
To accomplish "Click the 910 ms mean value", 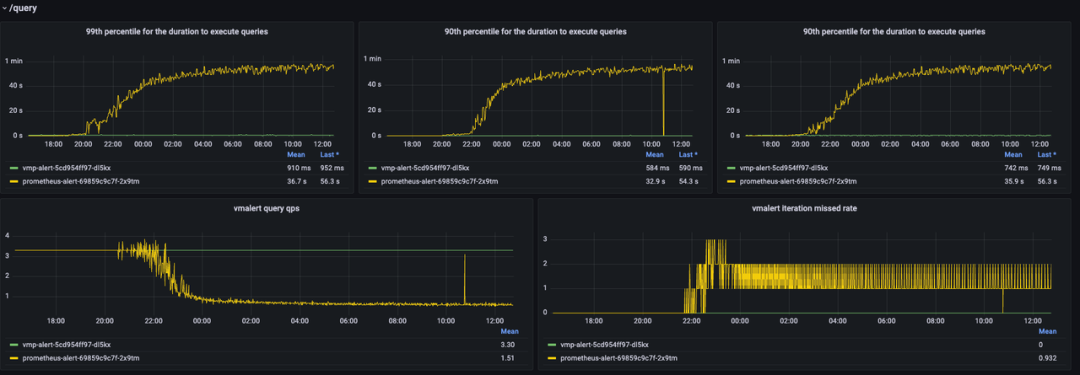I will 298,168.
